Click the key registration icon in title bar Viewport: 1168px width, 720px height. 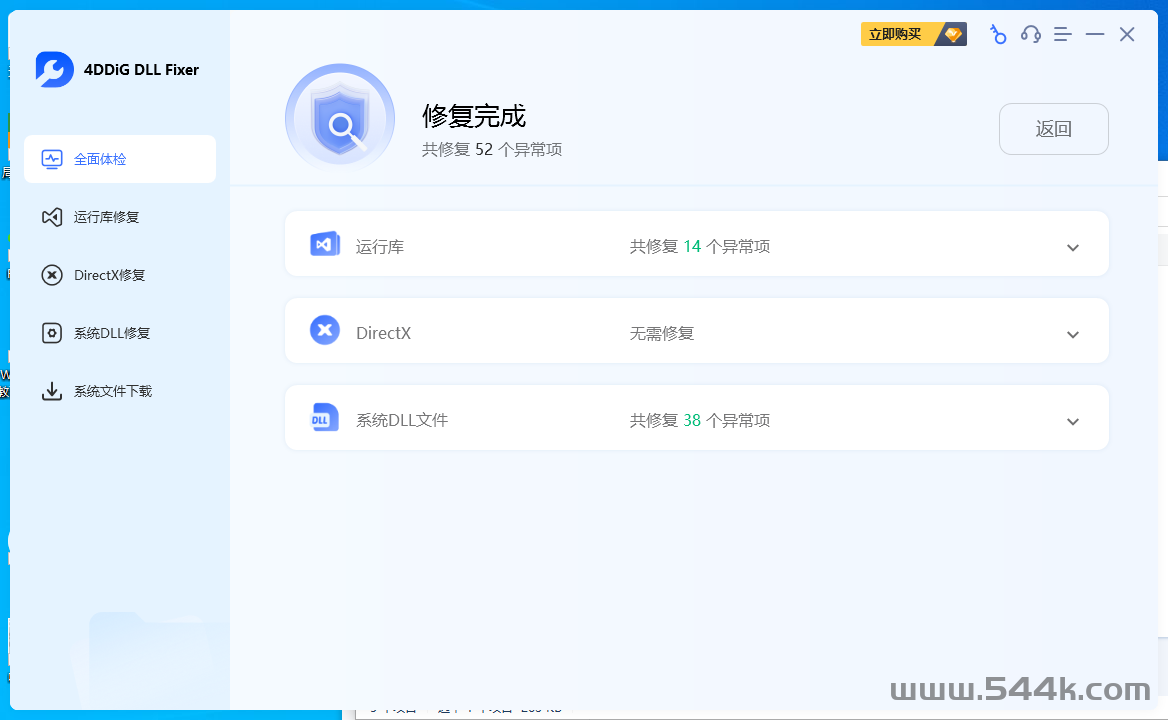click(x=997, y=35)
